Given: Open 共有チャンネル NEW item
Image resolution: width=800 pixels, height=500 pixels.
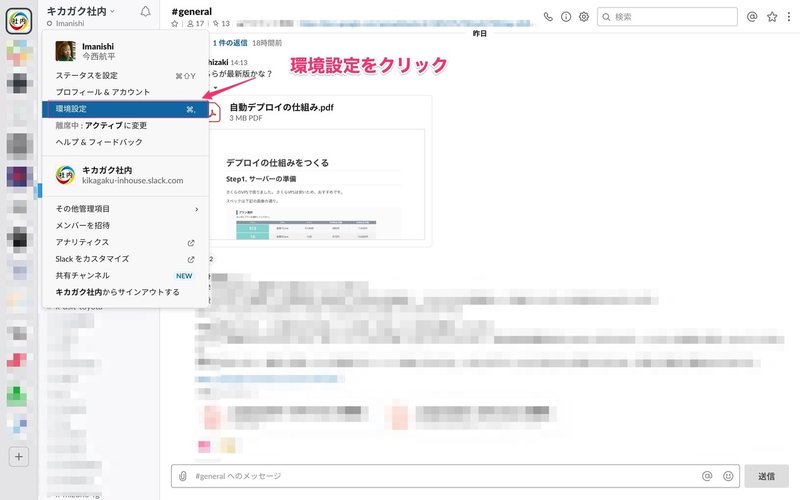Looking at the screenshot, I should (x=125, y=276).
